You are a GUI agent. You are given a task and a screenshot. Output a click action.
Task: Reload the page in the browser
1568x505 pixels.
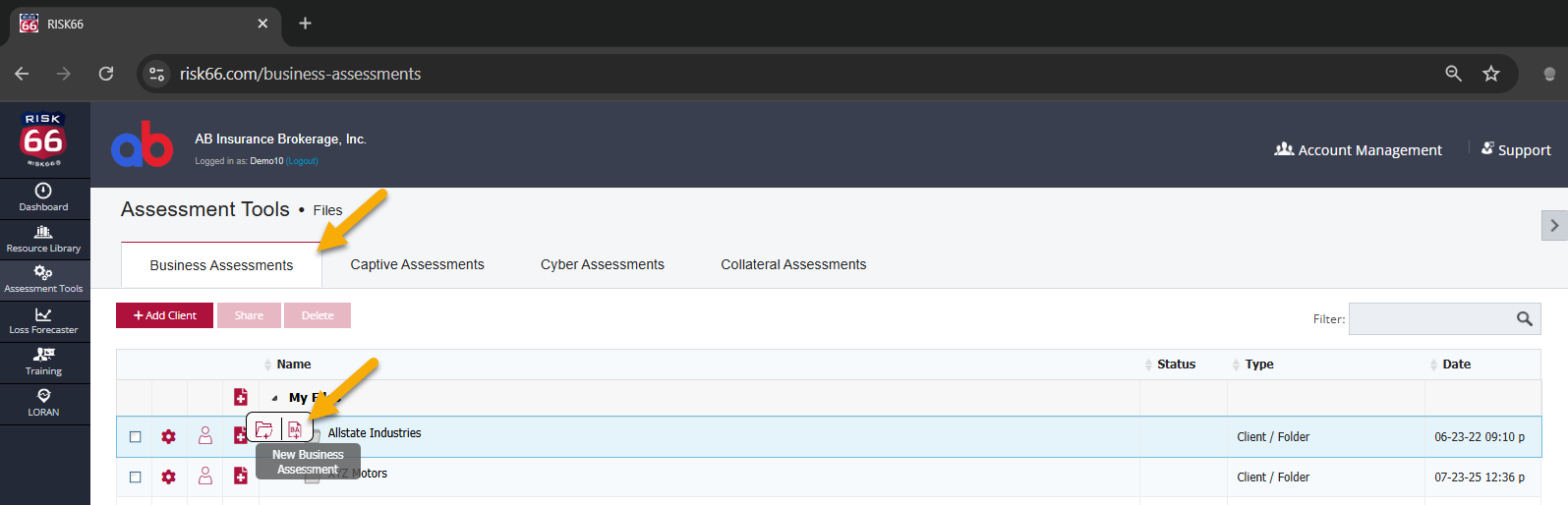pyautogui.click(x=106, y=74)
